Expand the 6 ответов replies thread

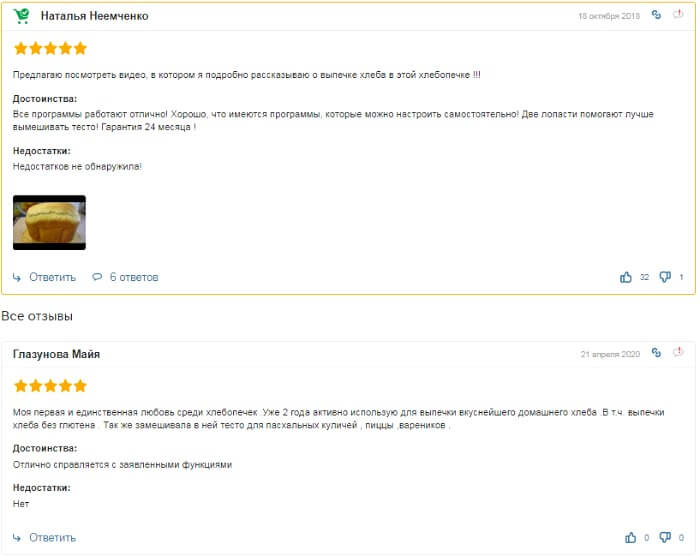(x=134, y=277)
